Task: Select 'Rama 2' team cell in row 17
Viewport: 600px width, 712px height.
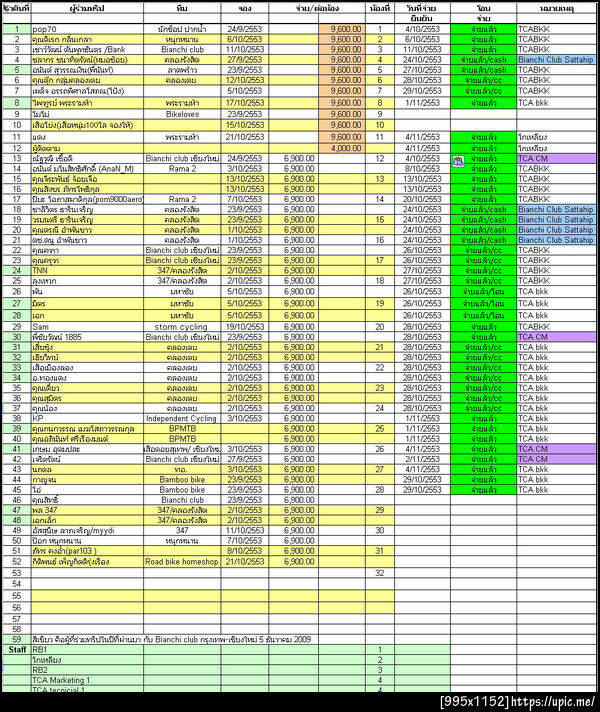Action: [x=182, y=199]
